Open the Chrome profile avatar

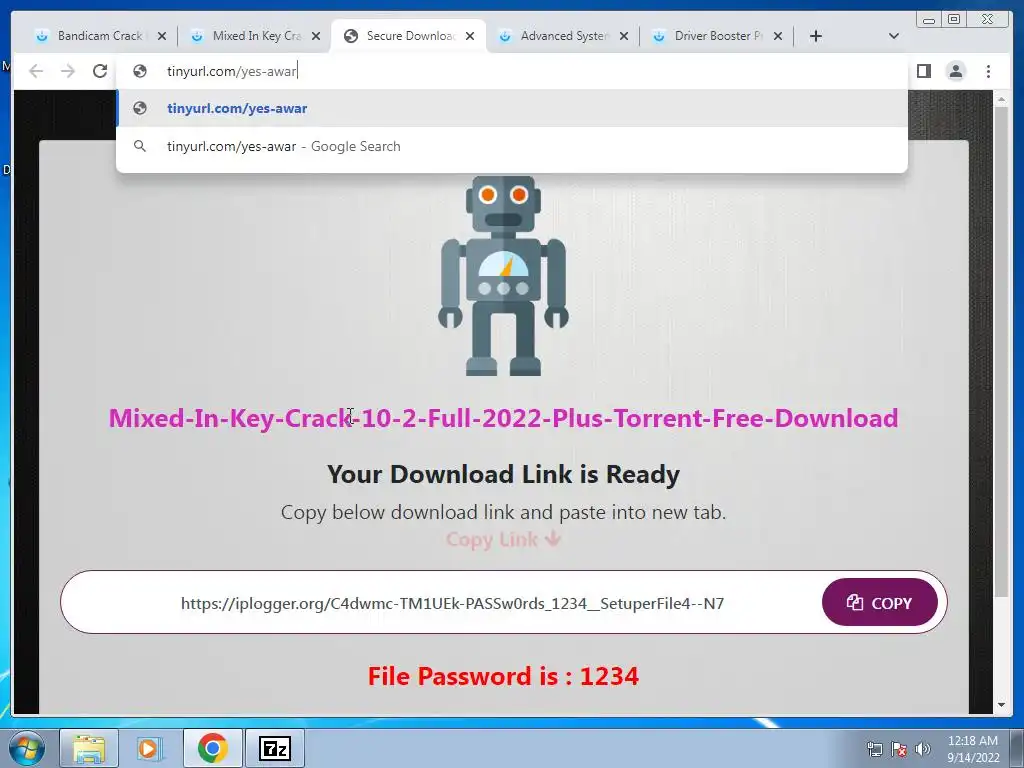click(x=956, y=71)
